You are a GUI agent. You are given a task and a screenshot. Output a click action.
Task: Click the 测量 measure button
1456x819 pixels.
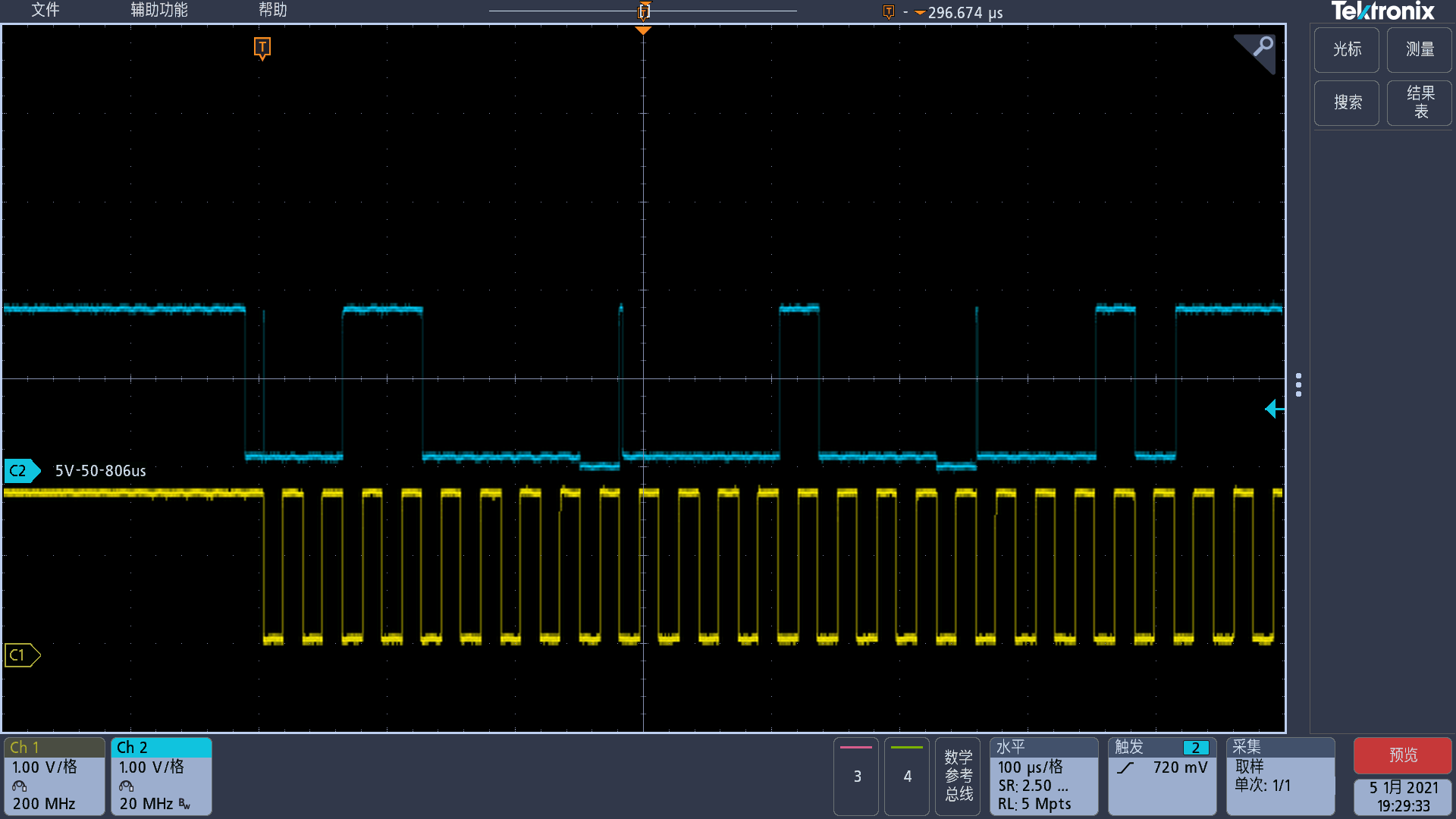tap(1419, 50)
